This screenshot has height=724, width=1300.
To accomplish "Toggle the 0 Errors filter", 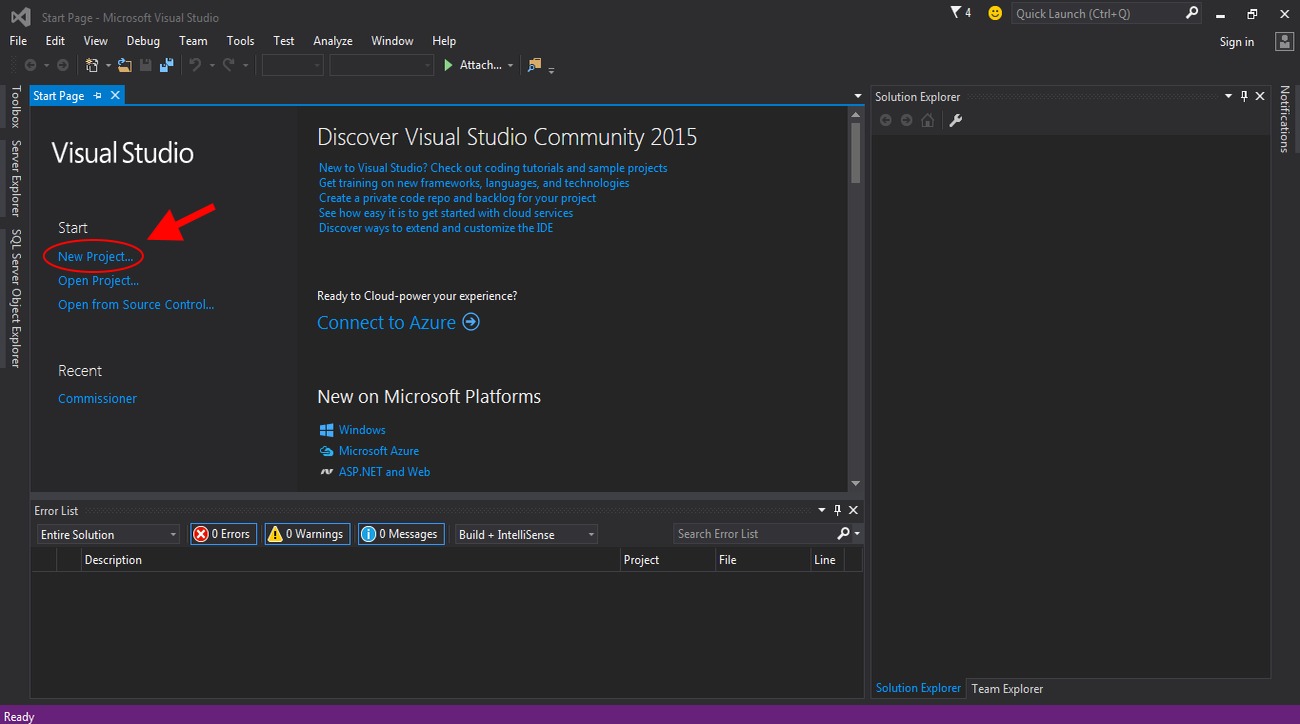I will tap(222, 534).
